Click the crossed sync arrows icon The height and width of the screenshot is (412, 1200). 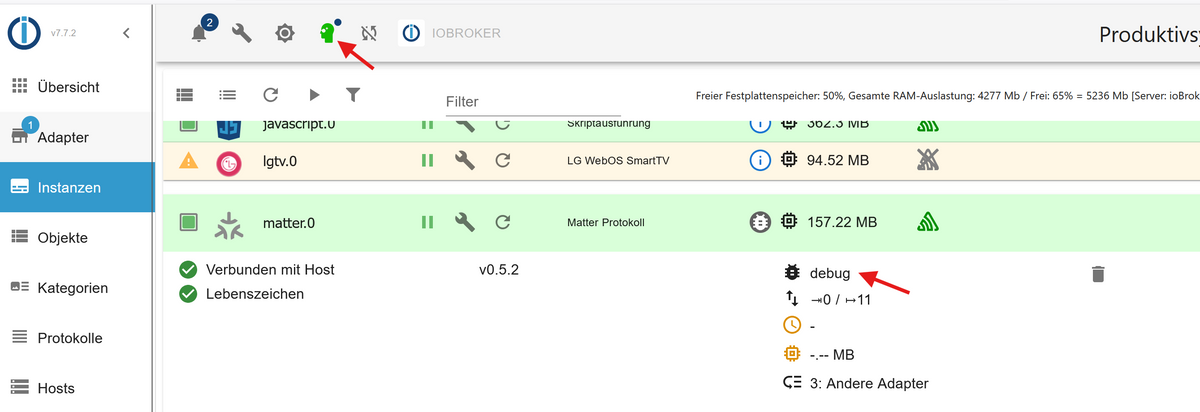click(369, 33)
